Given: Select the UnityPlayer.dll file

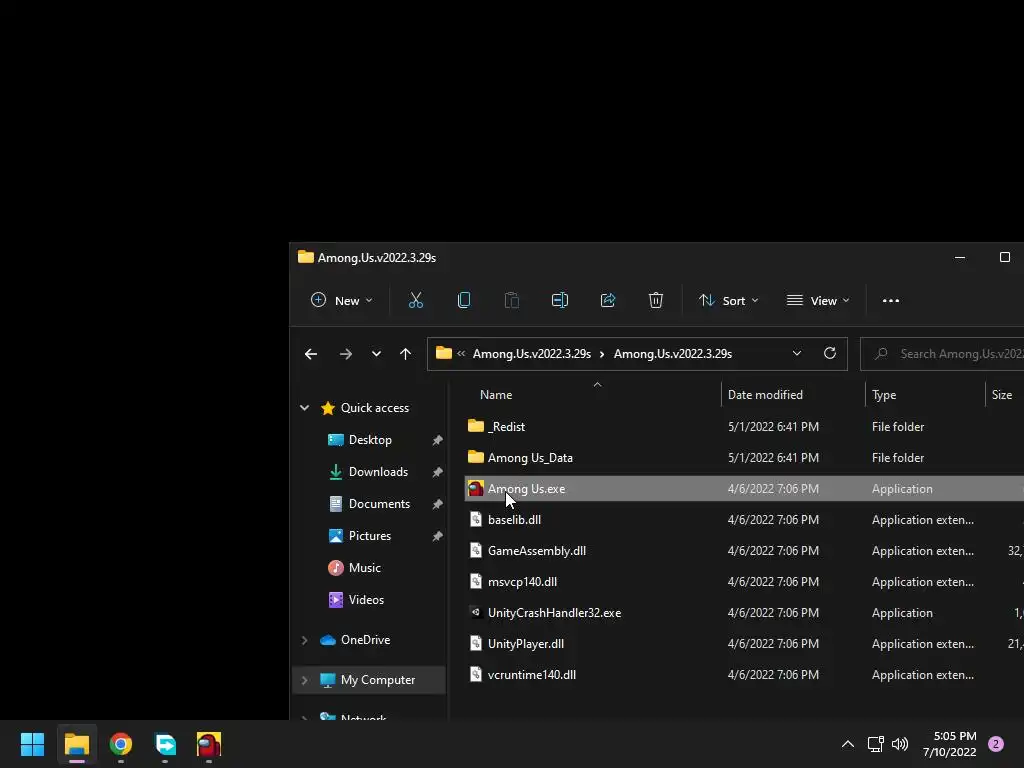Looking at the screenshot, I should 744,644.
